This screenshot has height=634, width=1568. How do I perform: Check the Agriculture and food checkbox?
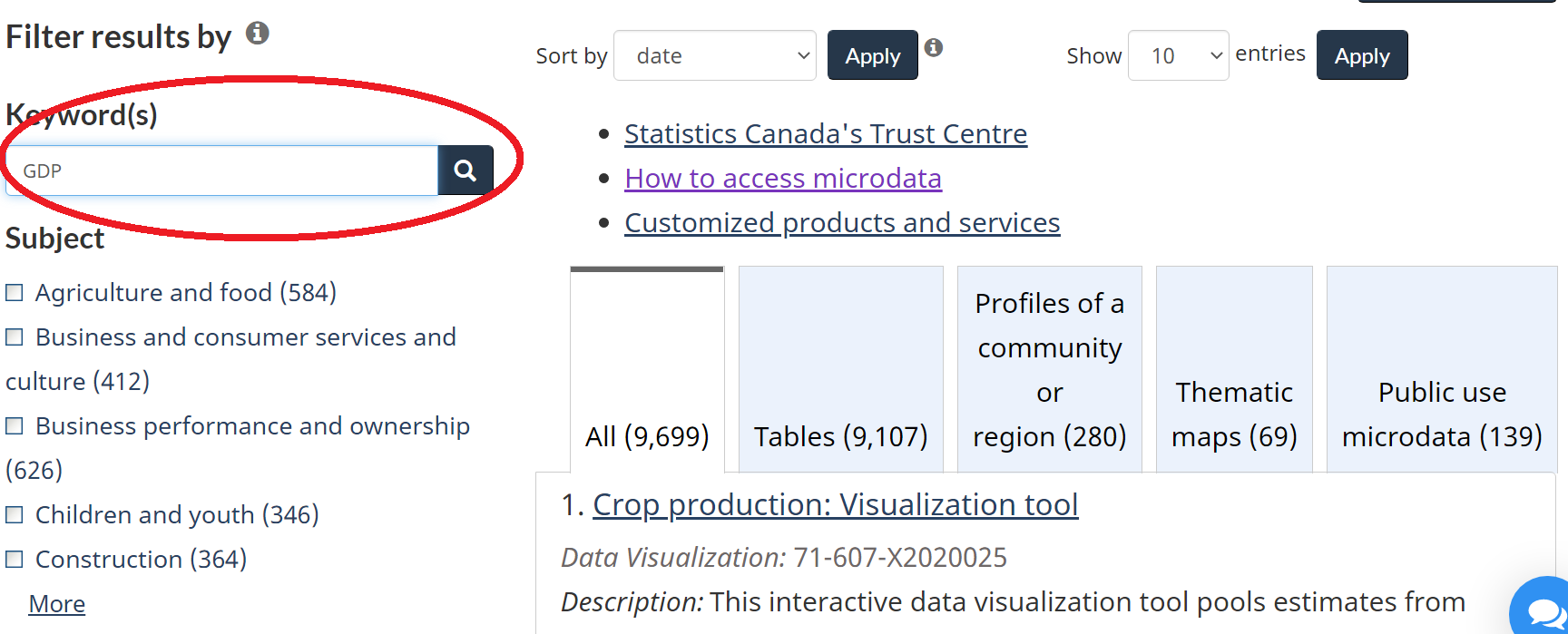(15, 293)
